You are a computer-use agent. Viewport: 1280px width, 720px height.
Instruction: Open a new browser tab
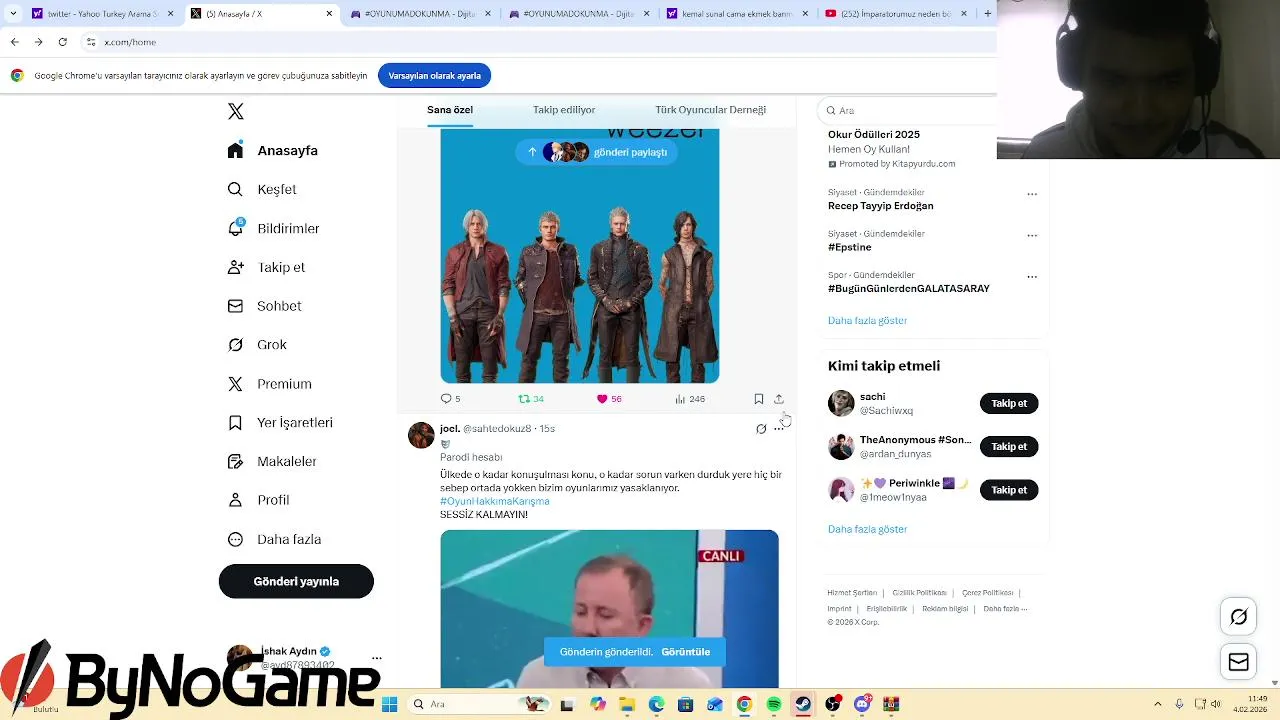click(988, 14)
